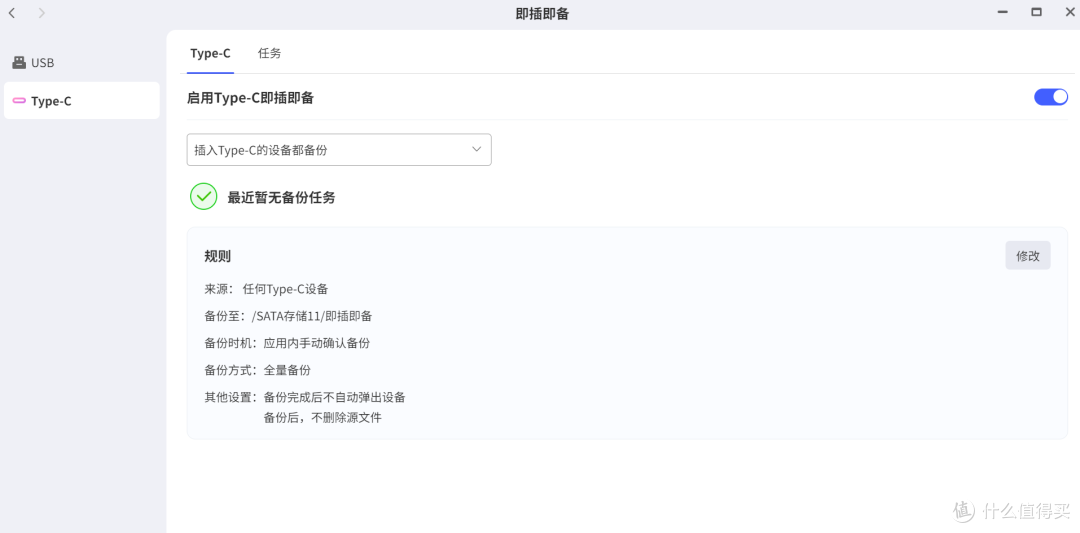Select Type-C text label in sidebar
This screenshot has width=1080, height=533.
coord(51,101)
